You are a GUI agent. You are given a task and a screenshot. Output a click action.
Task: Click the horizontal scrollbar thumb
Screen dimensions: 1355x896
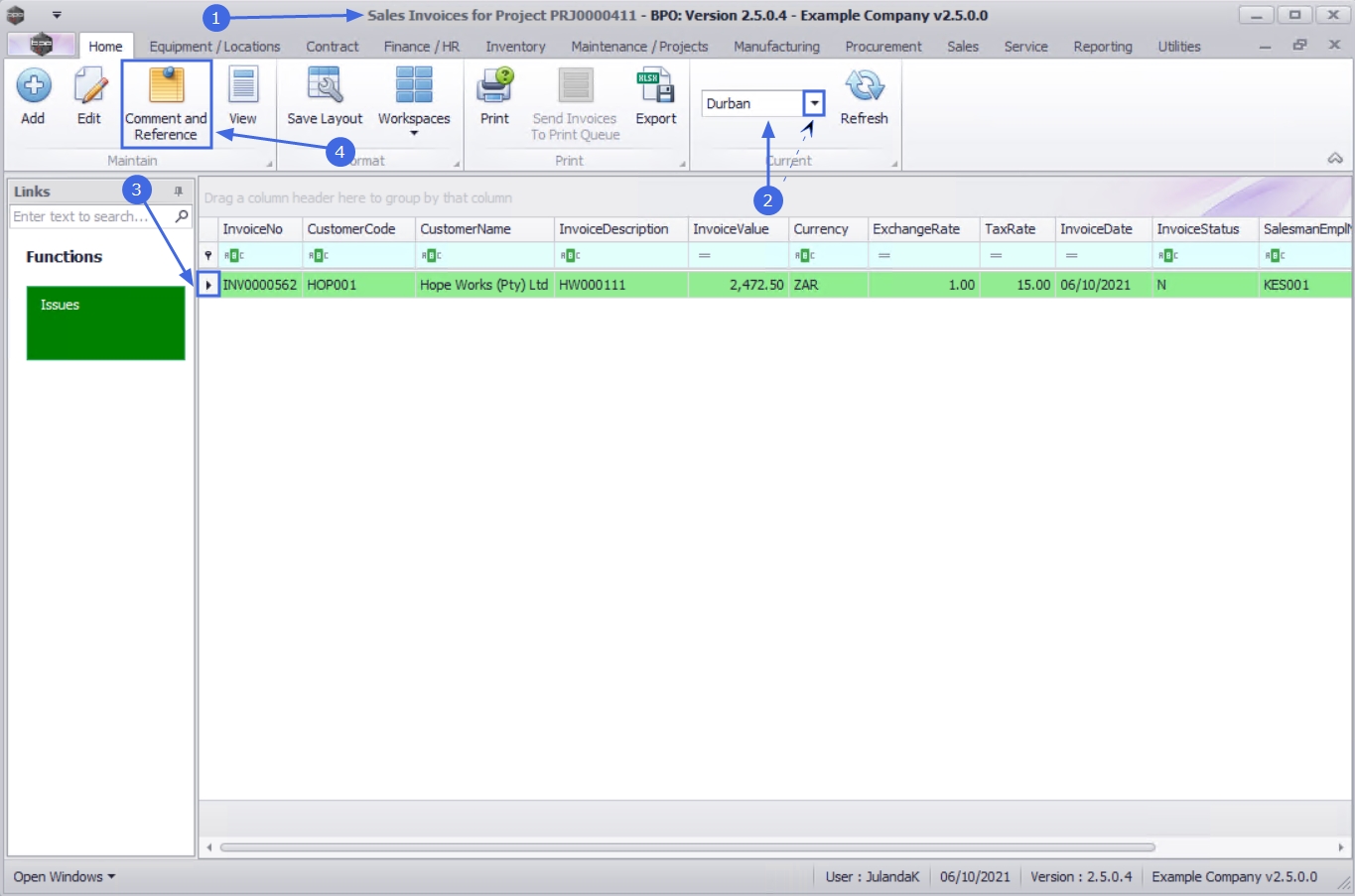pos(687,847)
